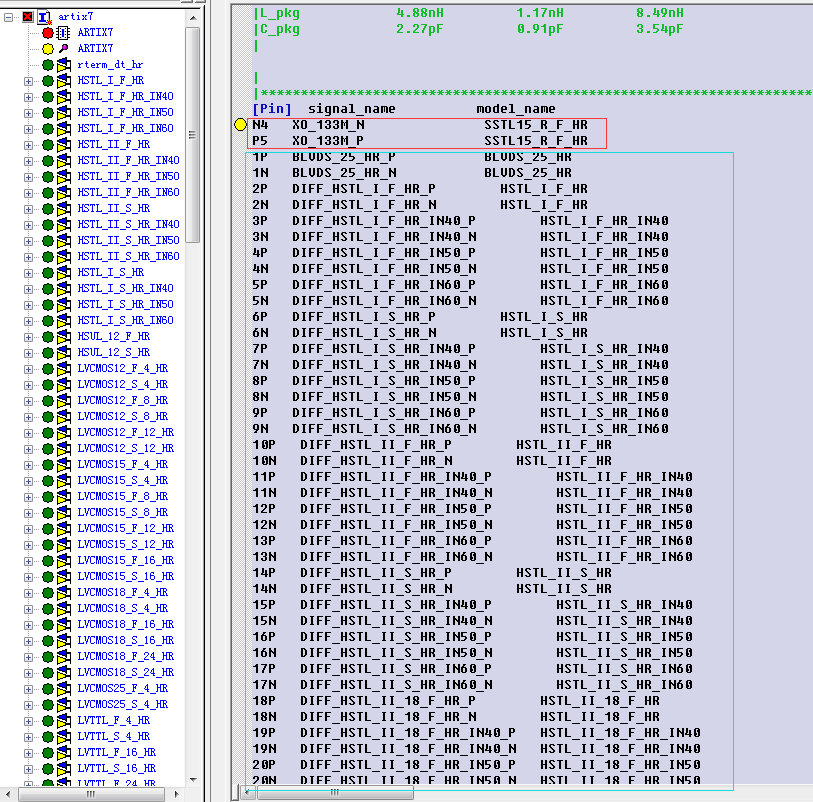This screenshot has width=813, height=802.
Task: Click the tree panel horizontal scrollbar thumb
Action: tap(91, 794)
